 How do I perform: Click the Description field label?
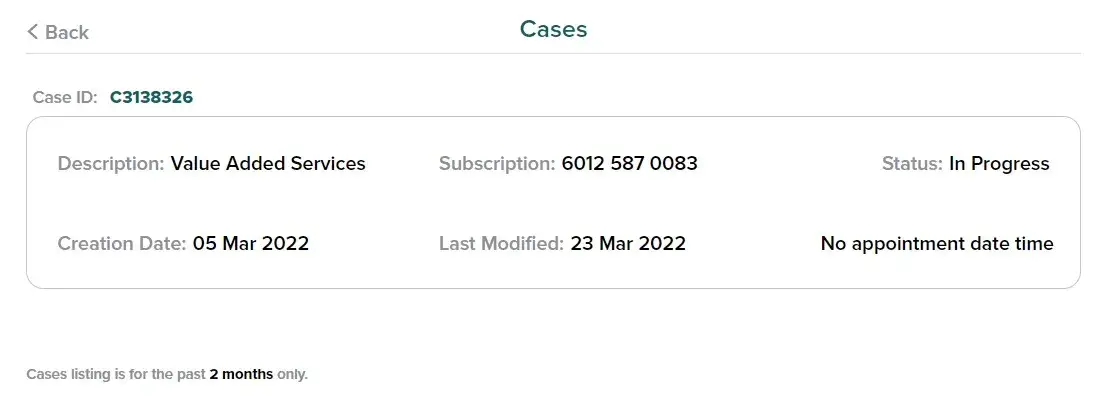coord(111,164)
